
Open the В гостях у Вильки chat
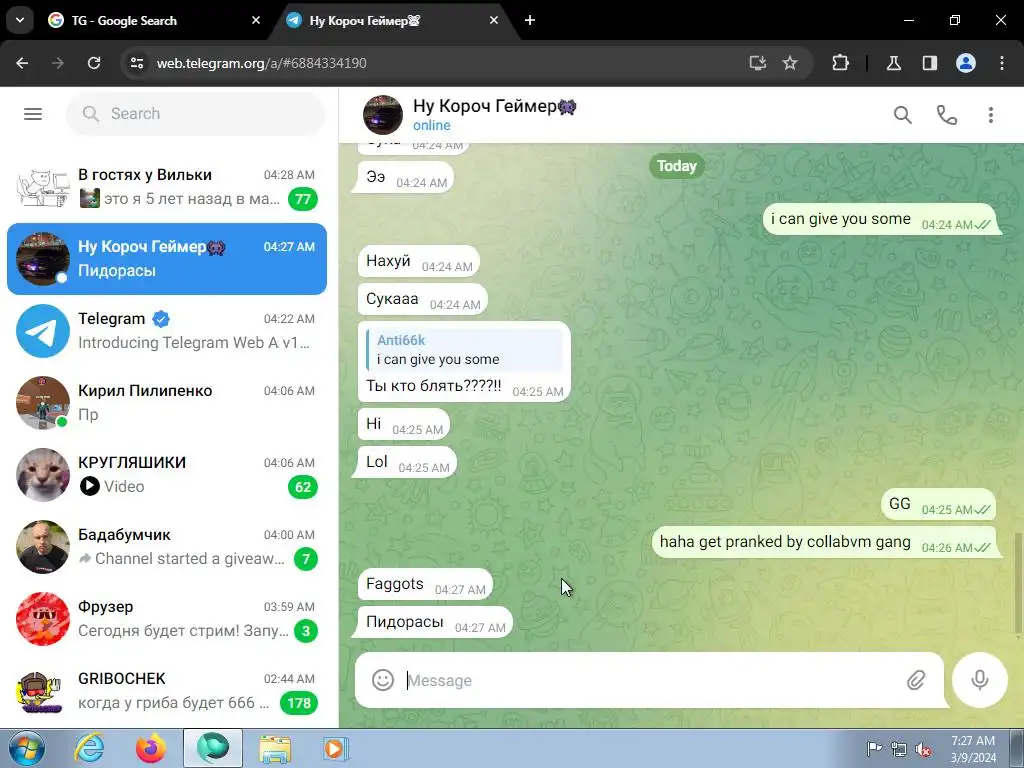point(167,187)
